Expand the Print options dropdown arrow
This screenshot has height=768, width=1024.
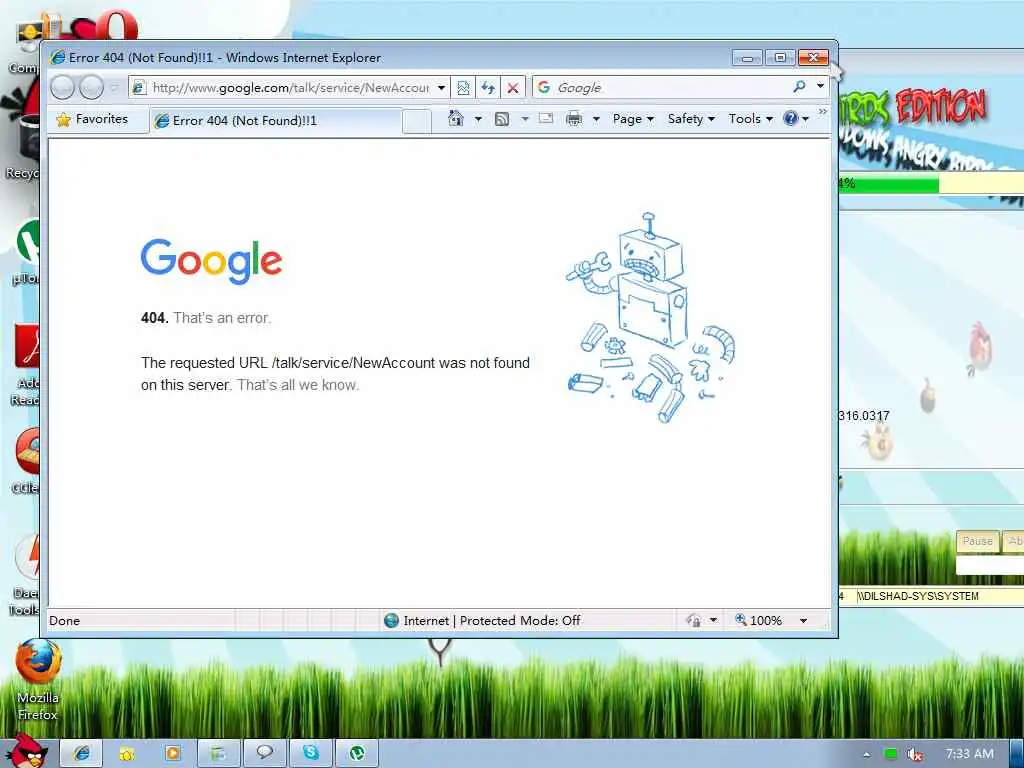[596, 119]
